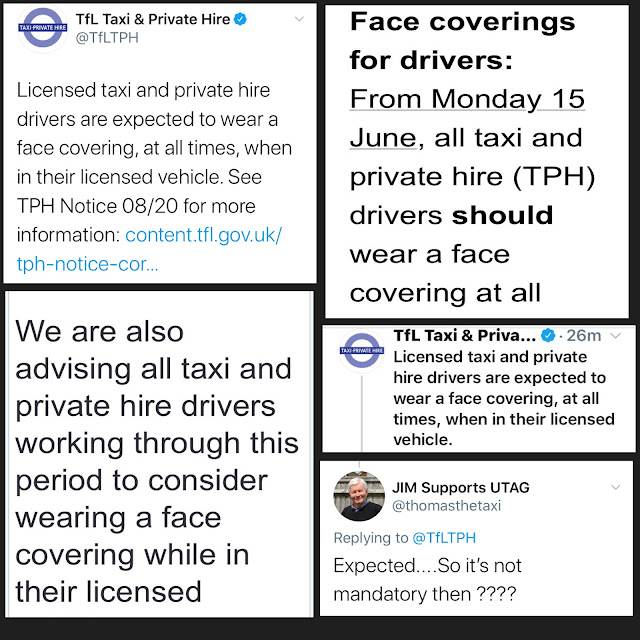Expand the chevron menu next to 26m
This screenshot has height=640, width=640.
tap(615, 336)
